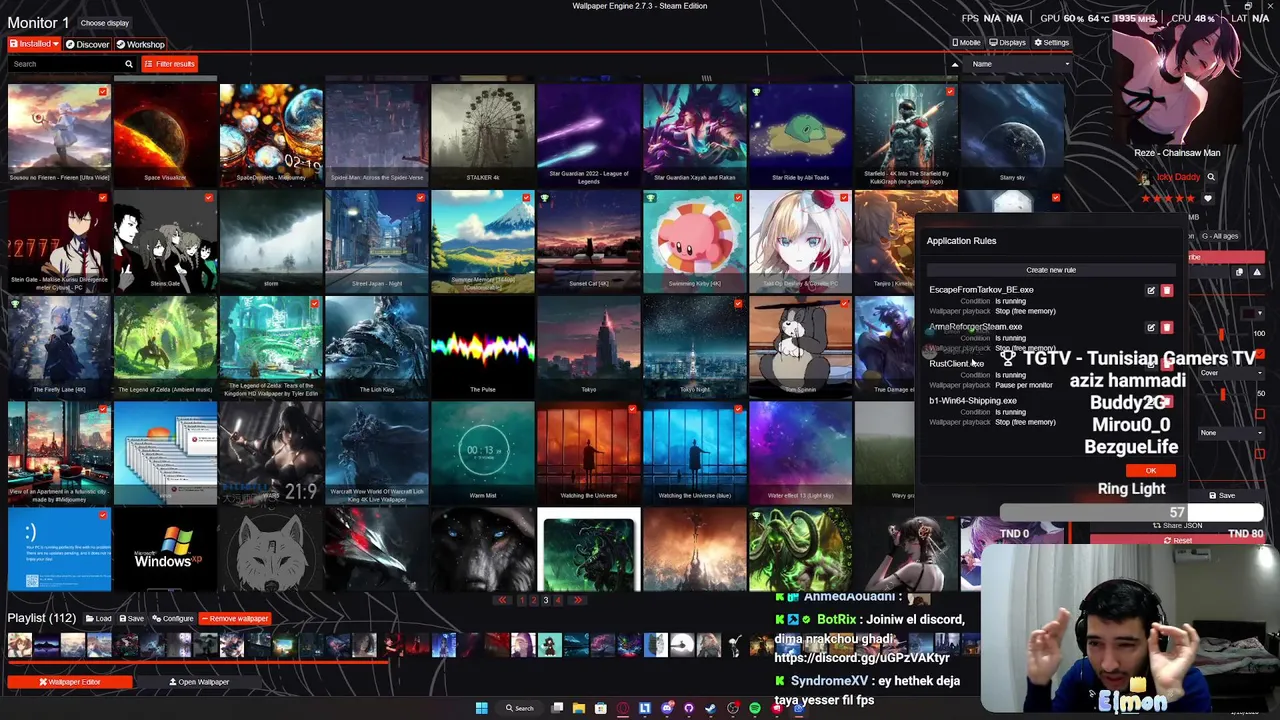Open the Installed dropdown arrow
1280x720 pixels.
56,44
